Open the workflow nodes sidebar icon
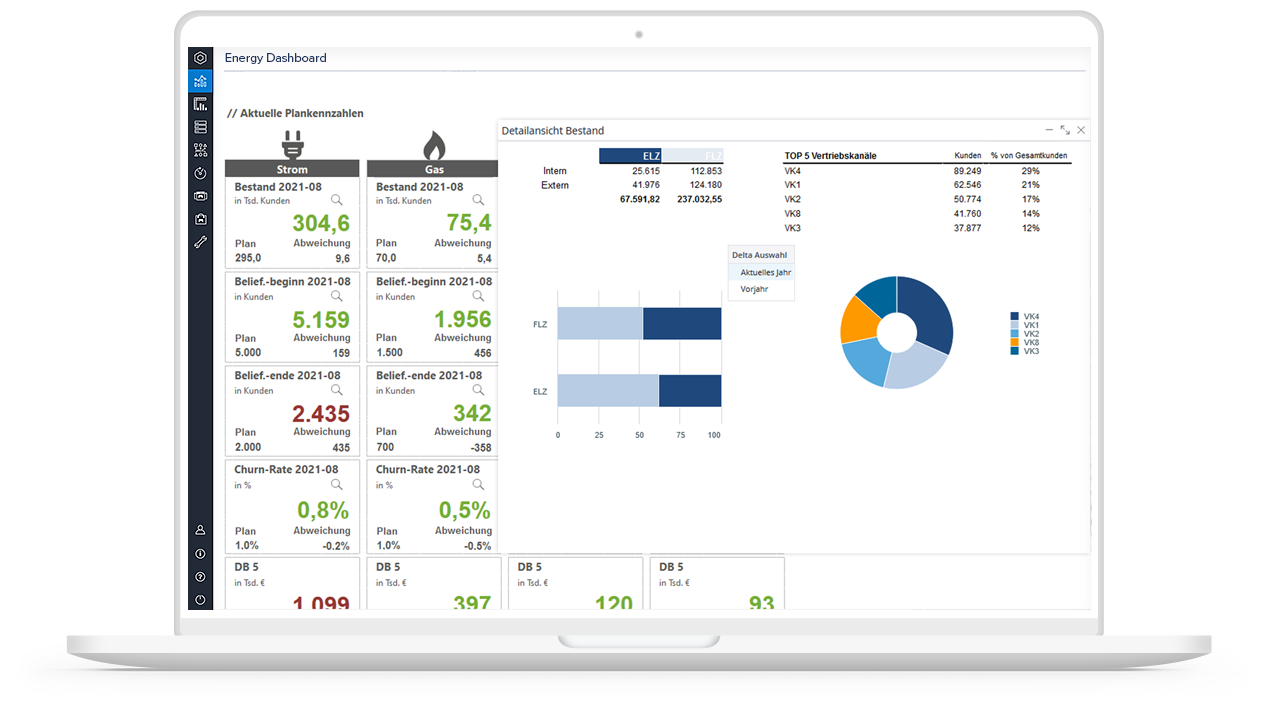The width and height of the screenshot is (1280, 720). point(200,150)
